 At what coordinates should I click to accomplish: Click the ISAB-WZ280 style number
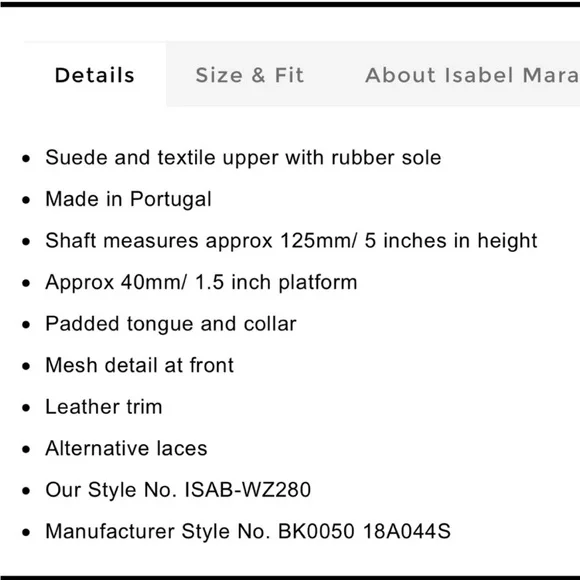coord(247,490)
